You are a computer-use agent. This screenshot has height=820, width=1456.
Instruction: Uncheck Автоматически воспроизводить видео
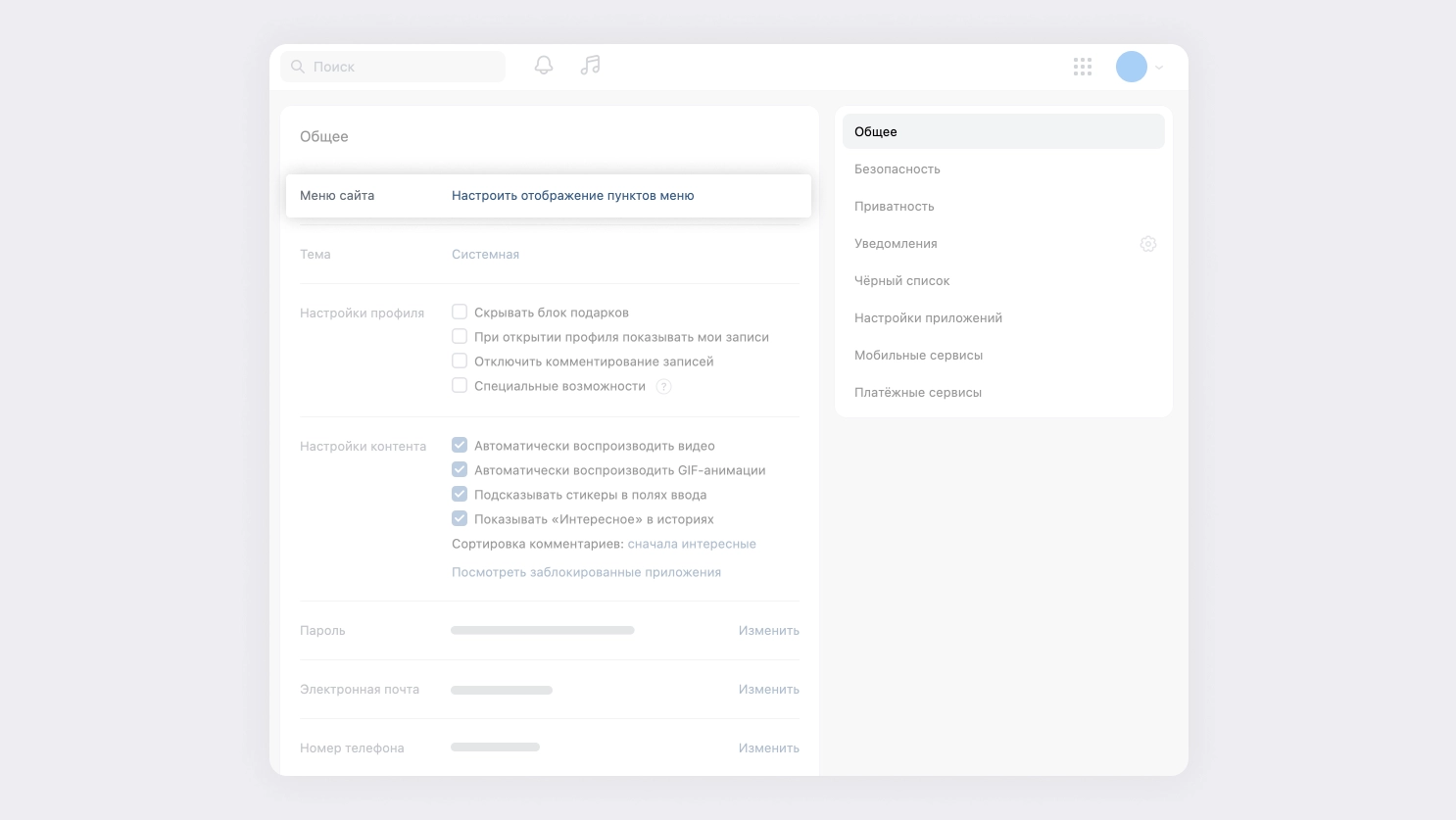(460, 445)
